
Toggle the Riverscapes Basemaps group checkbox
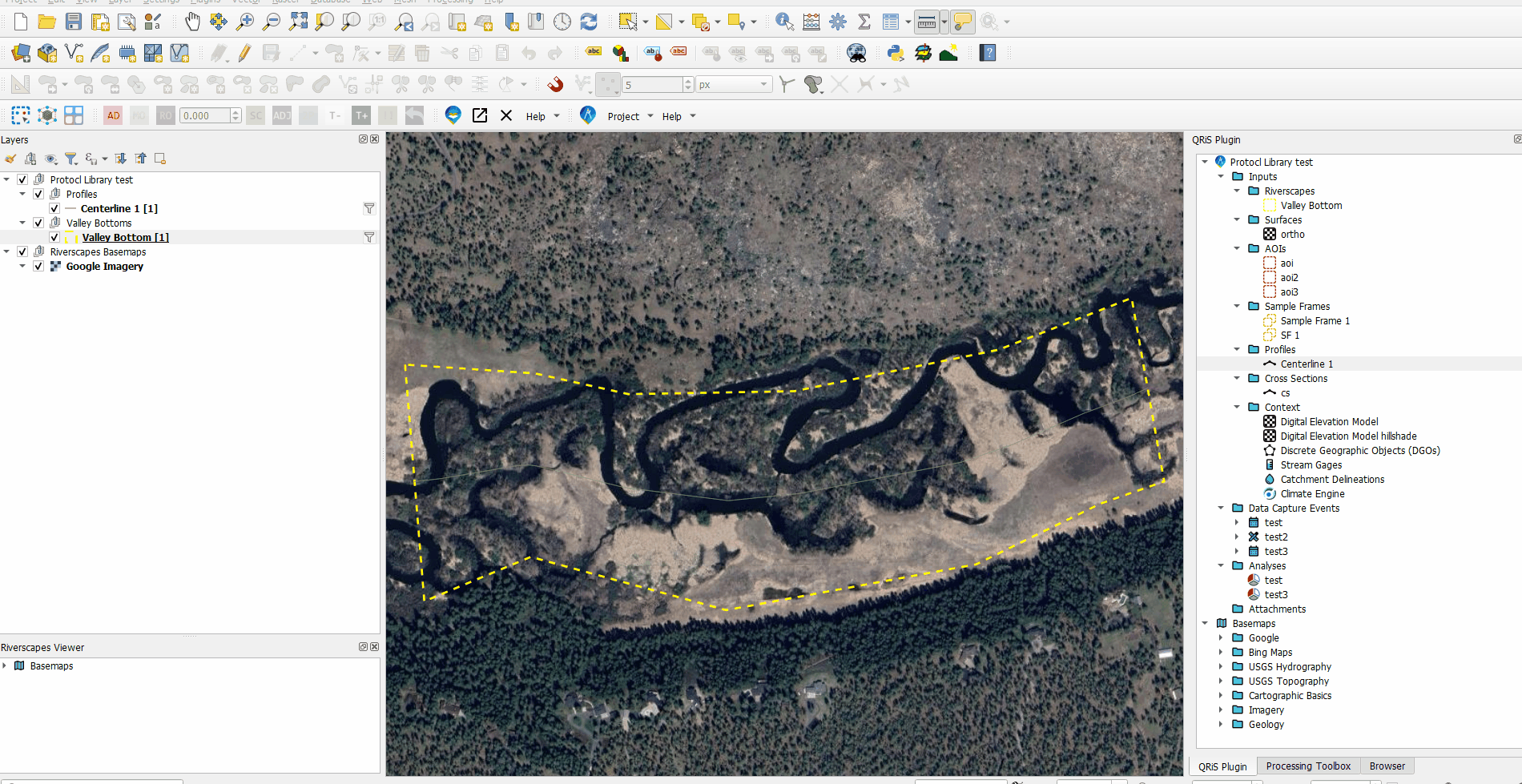click(22, 252)
